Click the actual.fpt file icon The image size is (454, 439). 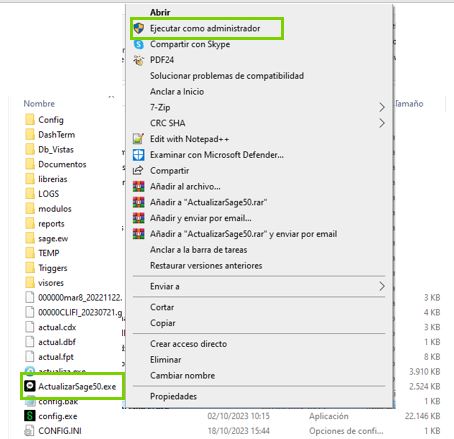[30, 357]
